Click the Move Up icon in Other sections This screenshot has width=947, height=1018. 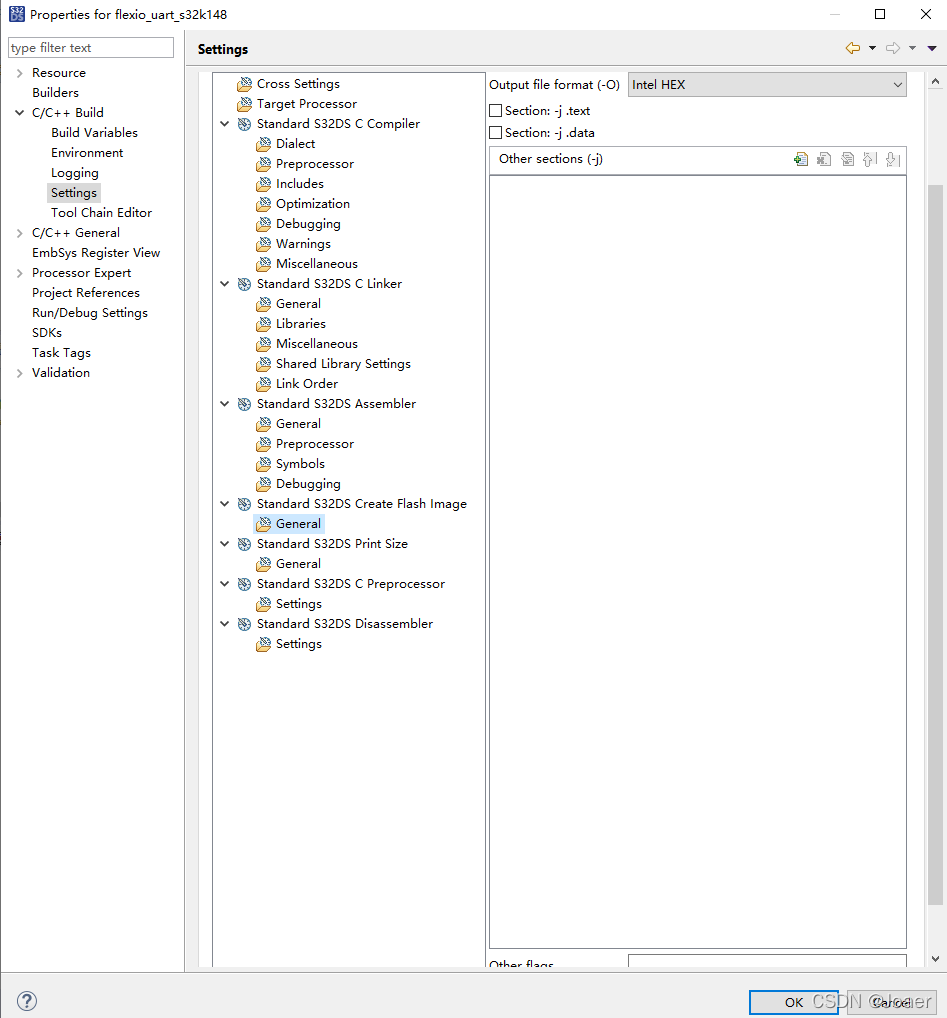tap(870, 159)
